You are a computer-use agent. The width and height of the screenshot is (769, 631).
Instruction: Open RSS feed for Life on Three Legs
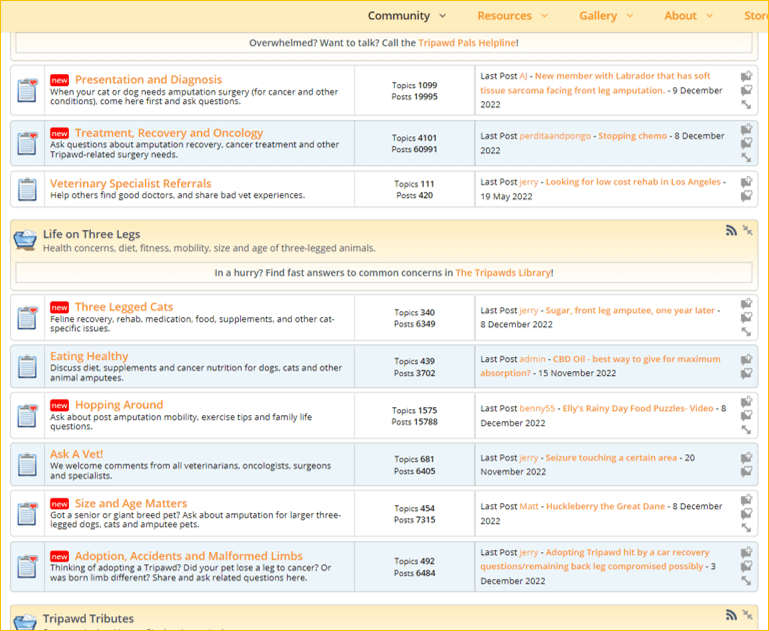tap(731, 231)
